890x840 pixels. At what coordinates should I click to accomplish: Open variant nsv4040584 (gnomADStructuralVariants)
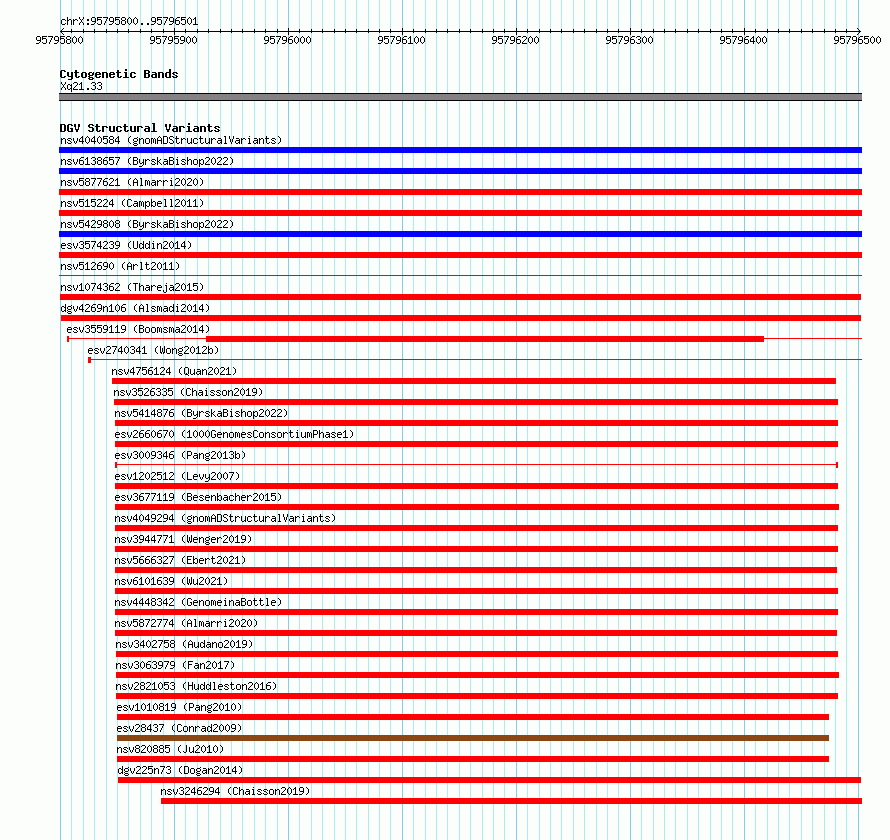[x=171, y=140]
